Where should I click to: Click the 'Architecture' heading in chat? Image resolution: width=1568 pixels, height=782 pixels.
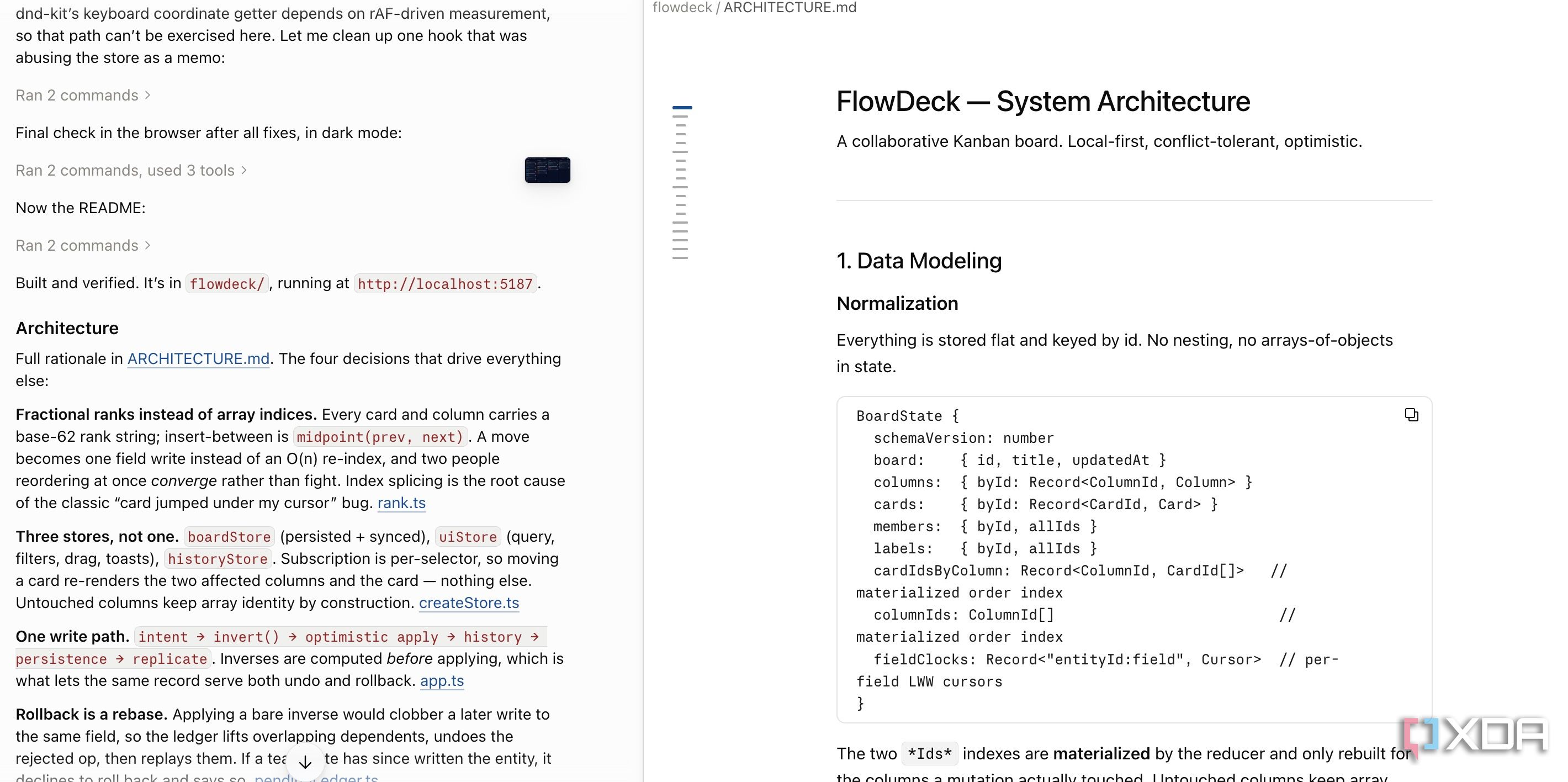[67, 328]
